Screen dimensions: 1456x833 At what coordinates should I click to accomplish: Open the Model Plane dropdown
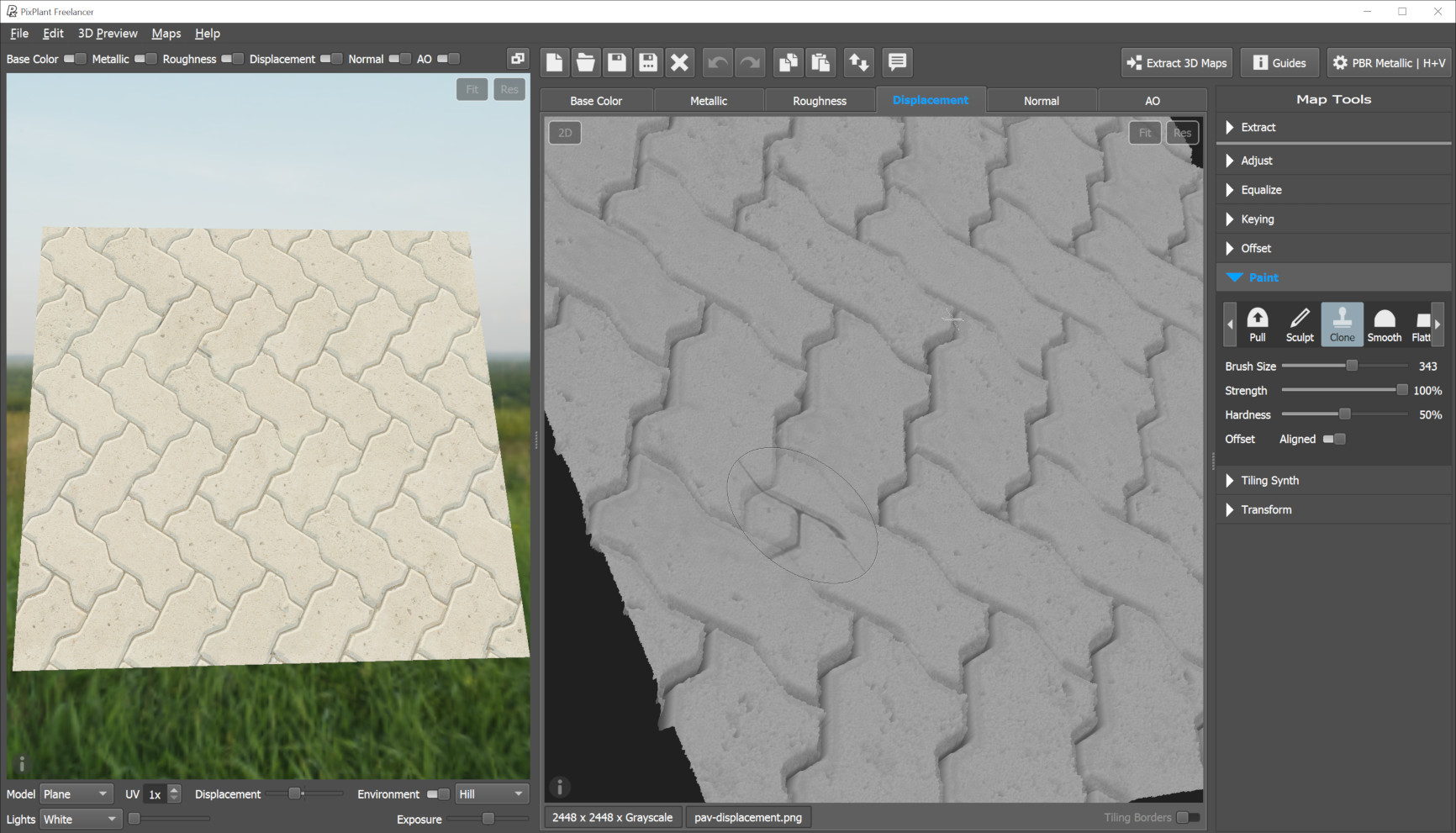coord(76,794)
